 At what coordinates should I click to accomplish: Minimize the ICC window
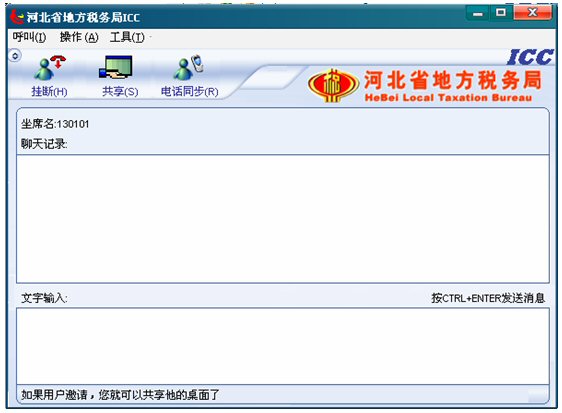point(478,13)
